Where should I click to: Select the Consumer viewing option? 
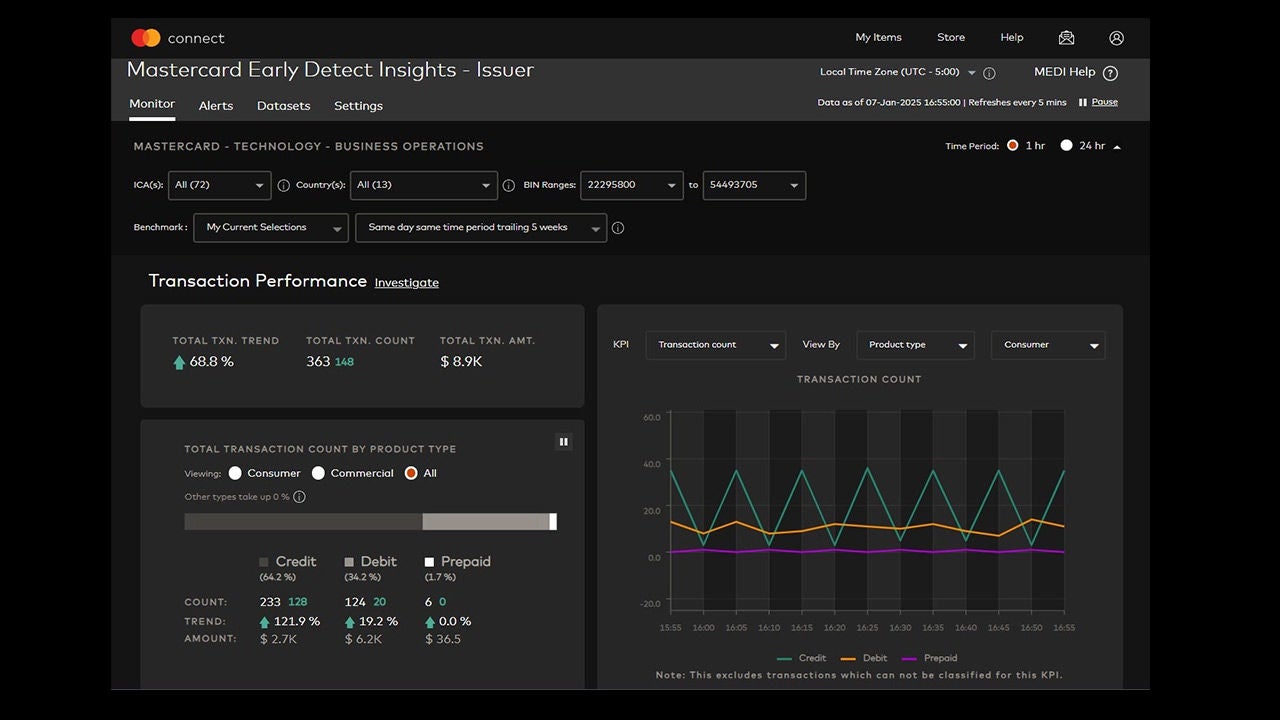[235, 473]
